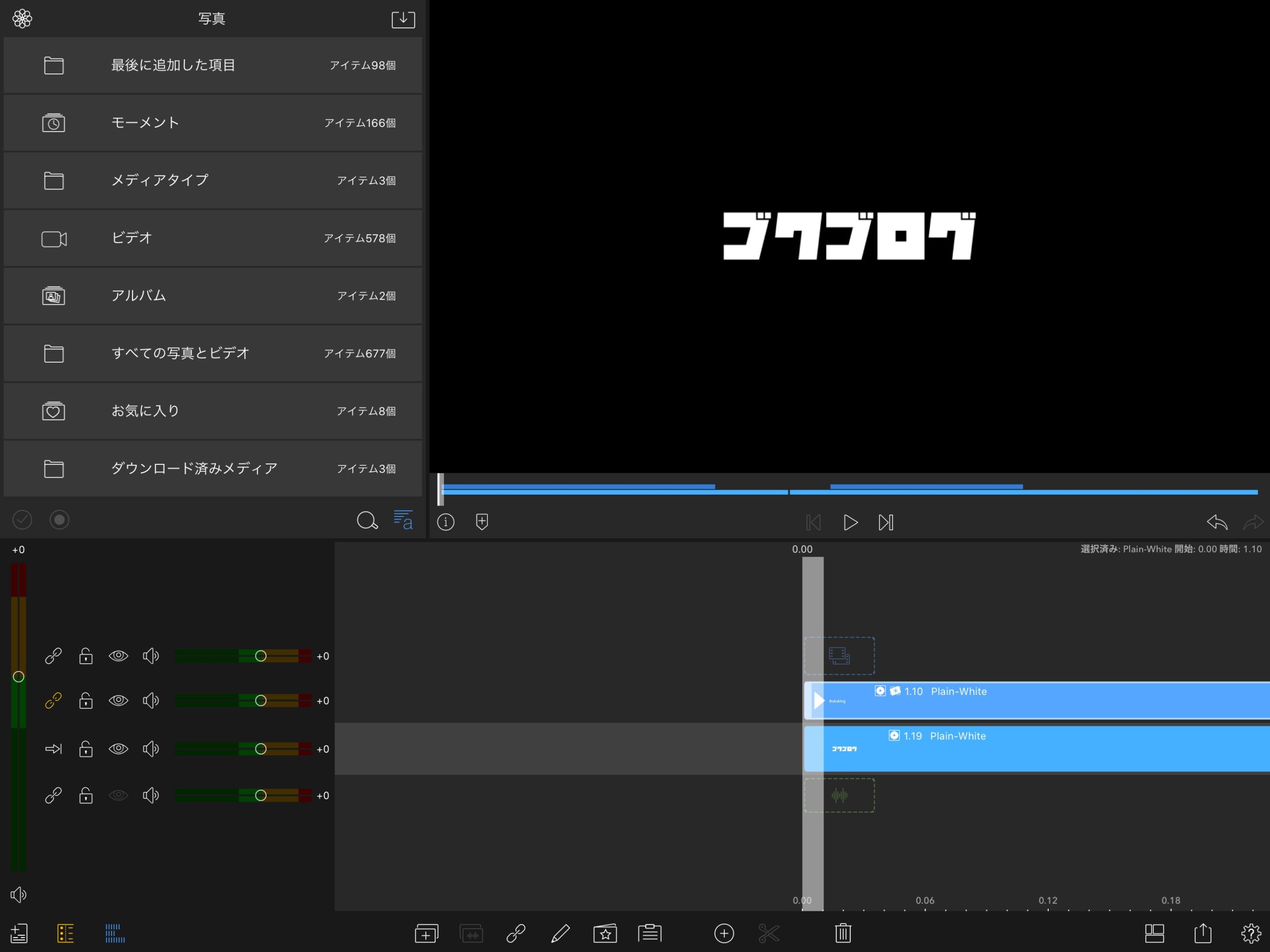This screenshot has height=952, width=1270.
Task: Adjust main track volume slider knob
Action: (260, 749)
